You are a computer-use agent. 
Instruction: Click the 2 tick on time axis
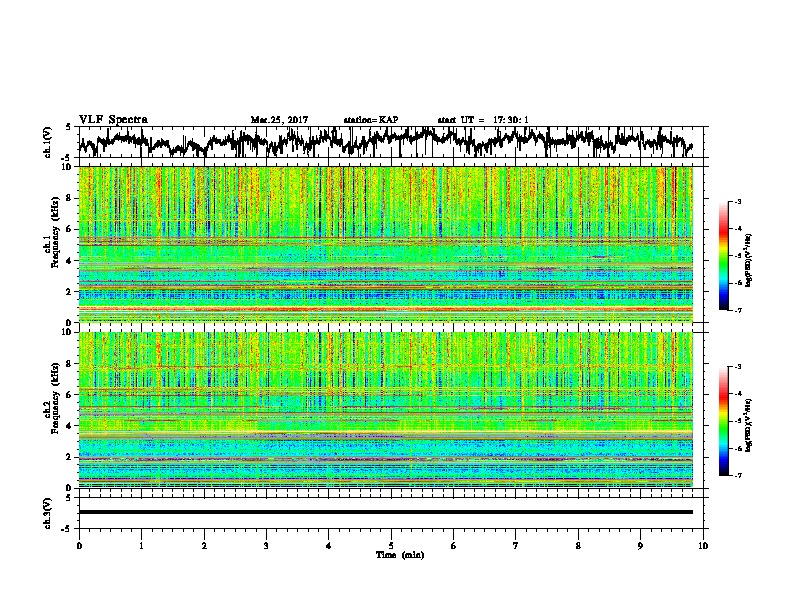204,546
